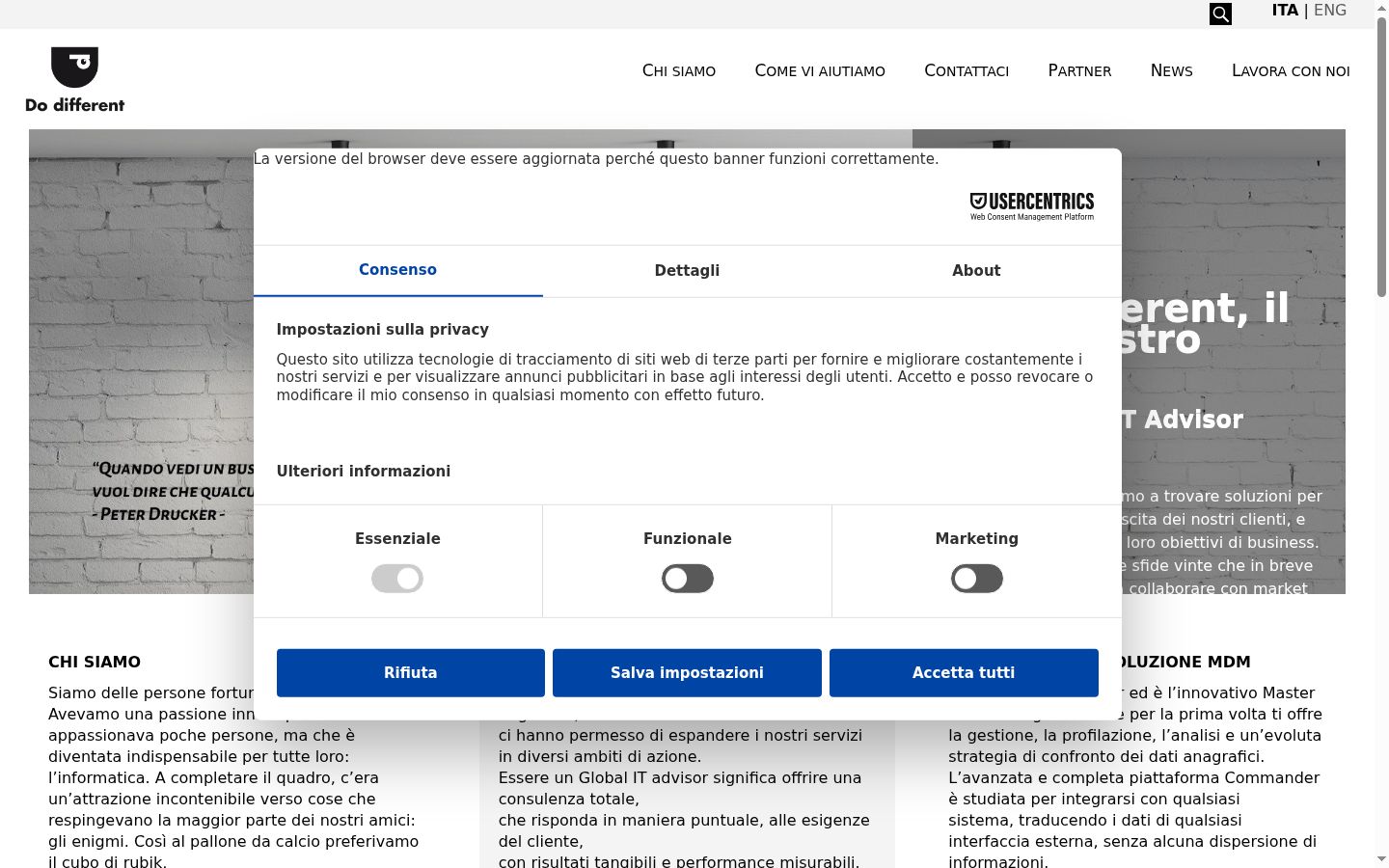The image size is (1389, 868).
Task: Switch to the Consenso tab
Action: click(x=397, y=270)
